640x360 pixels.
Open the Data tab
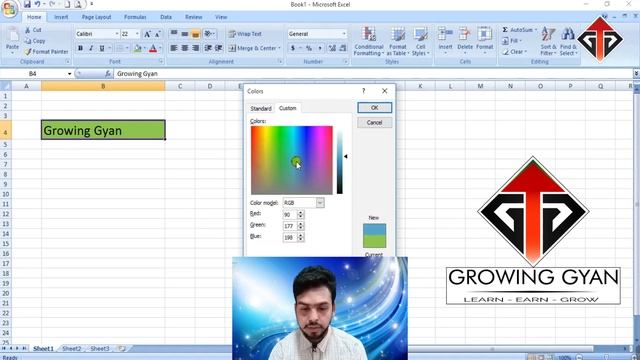(x=166, y=17)
